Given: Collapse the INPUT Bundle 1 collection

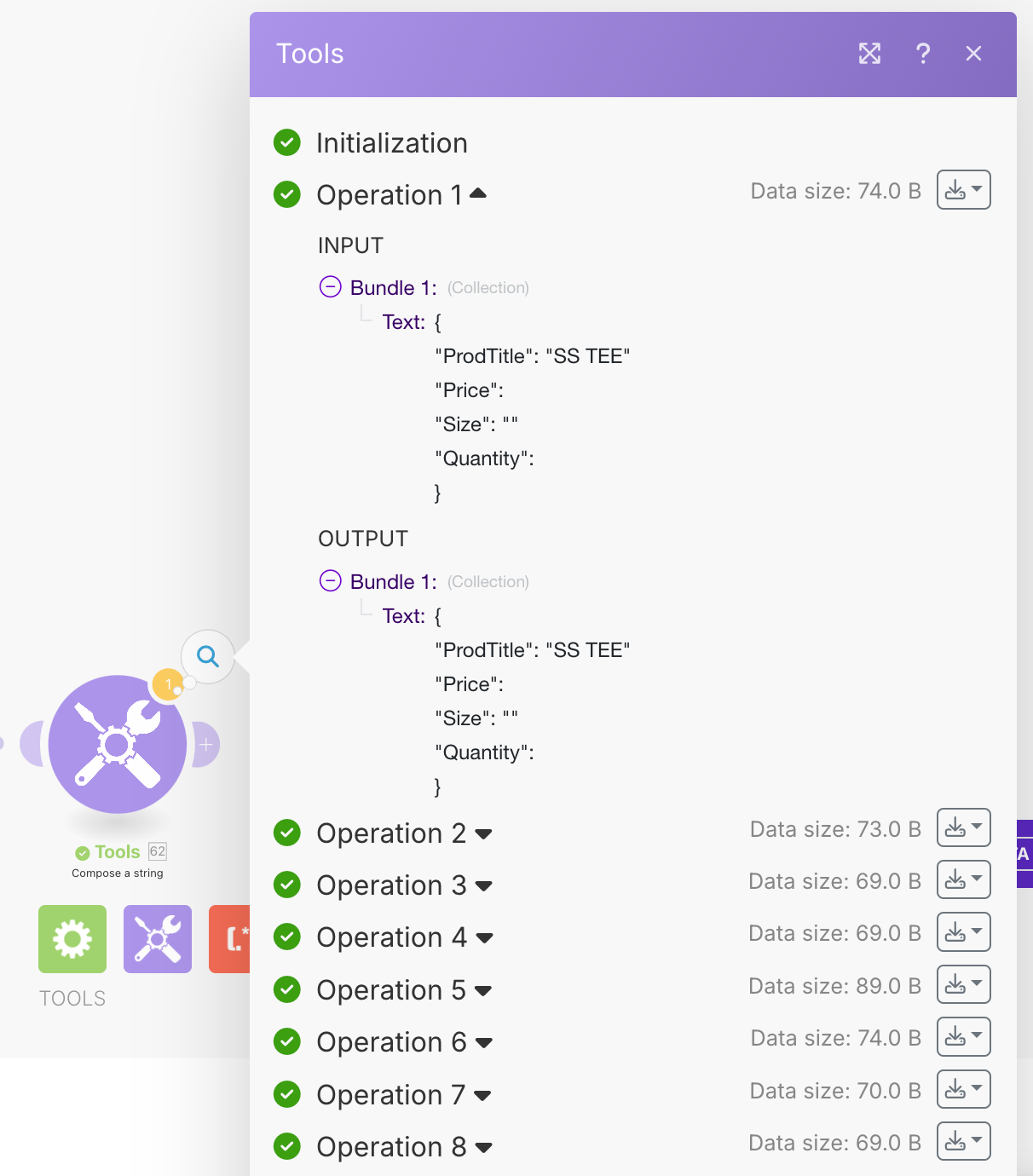Looking at the screenshot, I should [330, 287].
